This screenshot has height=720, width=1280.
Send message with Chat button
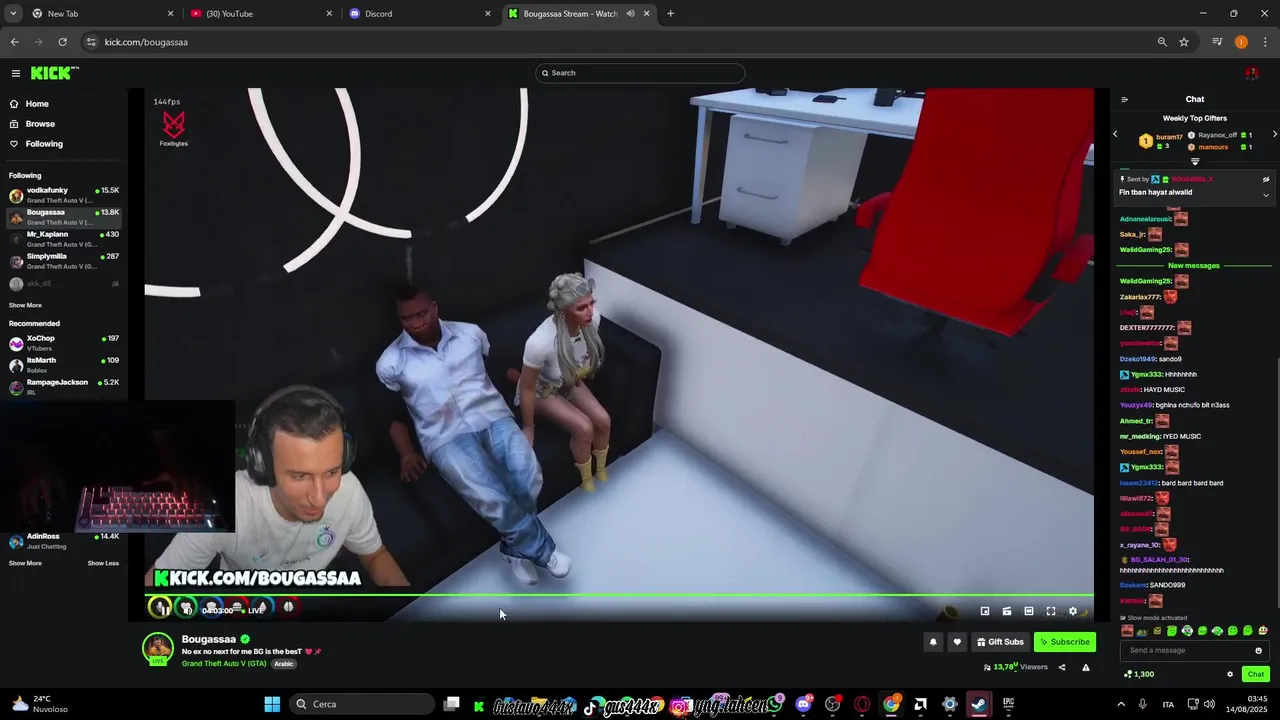tap(1256, 674)
